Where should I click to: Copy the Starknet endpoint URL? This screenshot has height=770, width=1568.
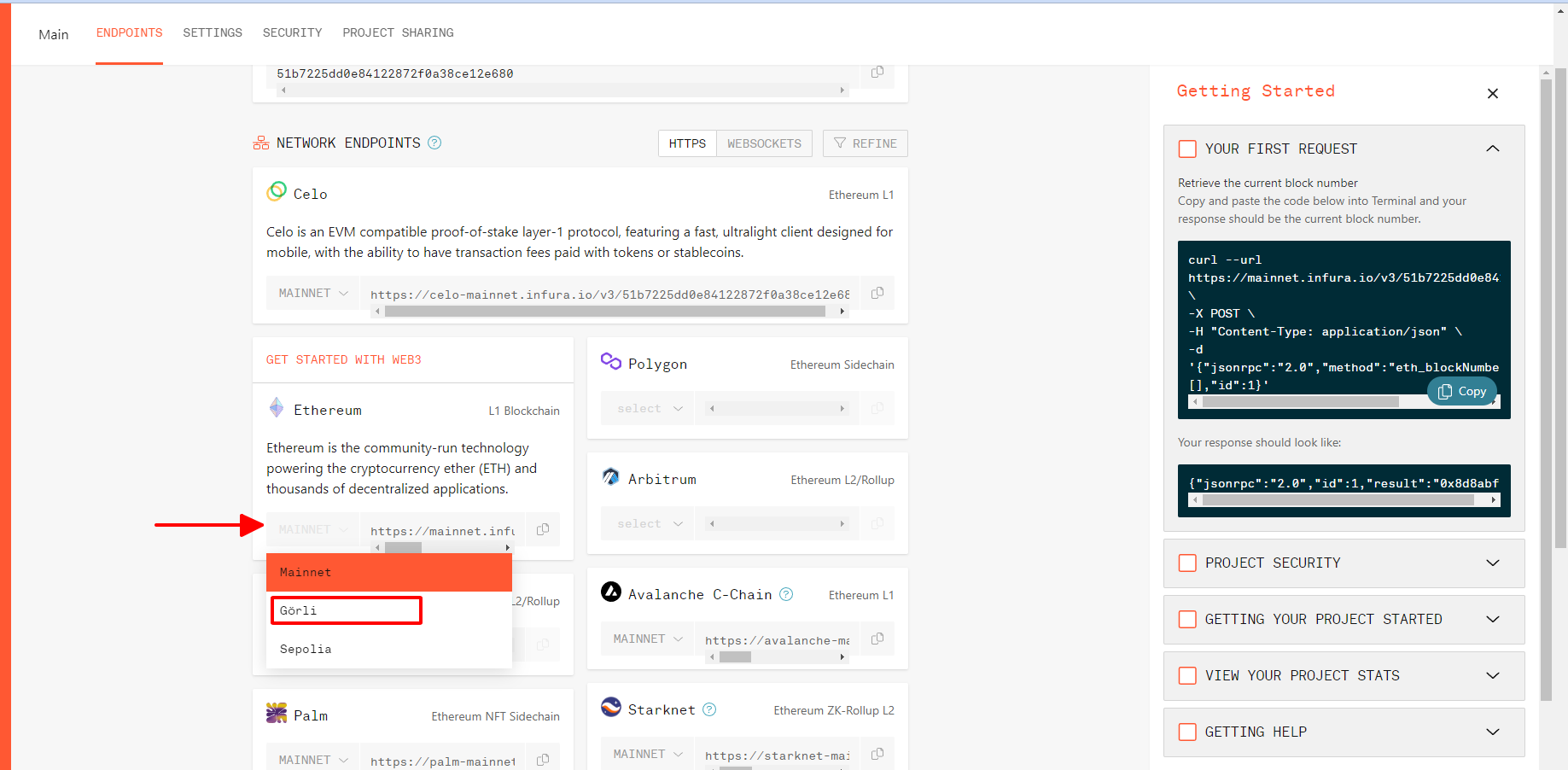coord(877,754)
